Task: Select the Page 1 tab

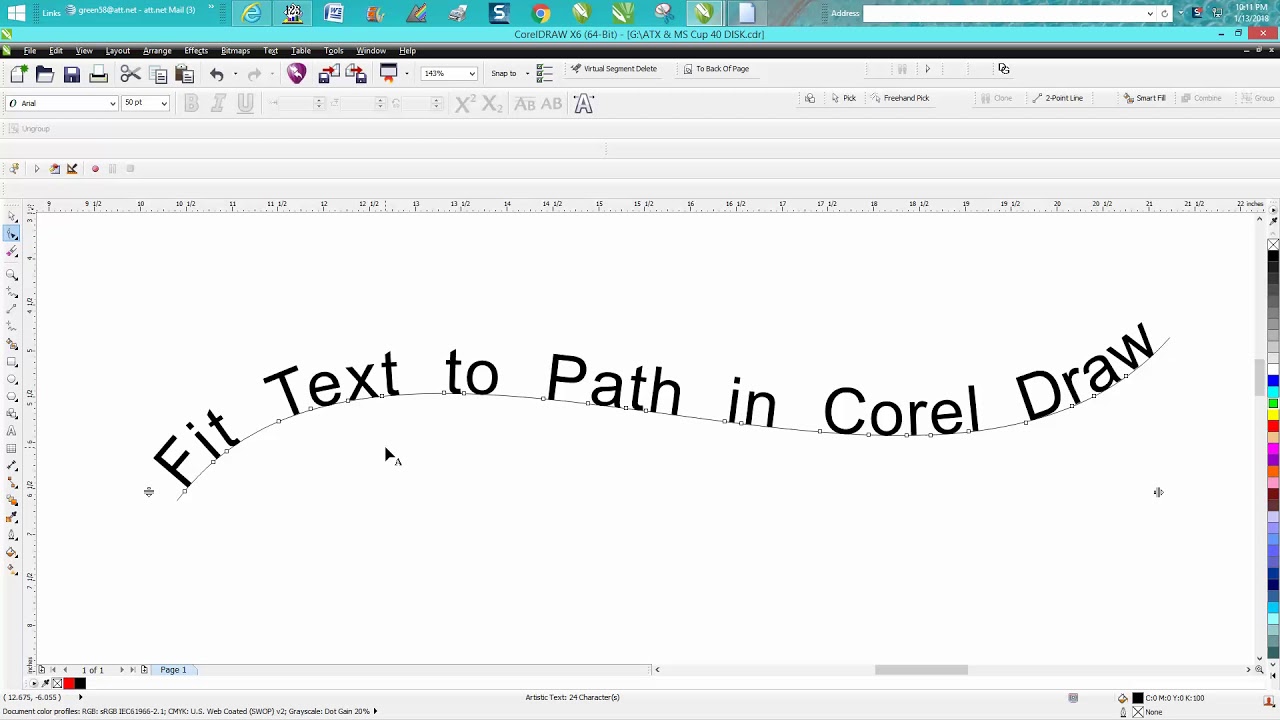Action: pyautogui.click(x=173, y=670)
